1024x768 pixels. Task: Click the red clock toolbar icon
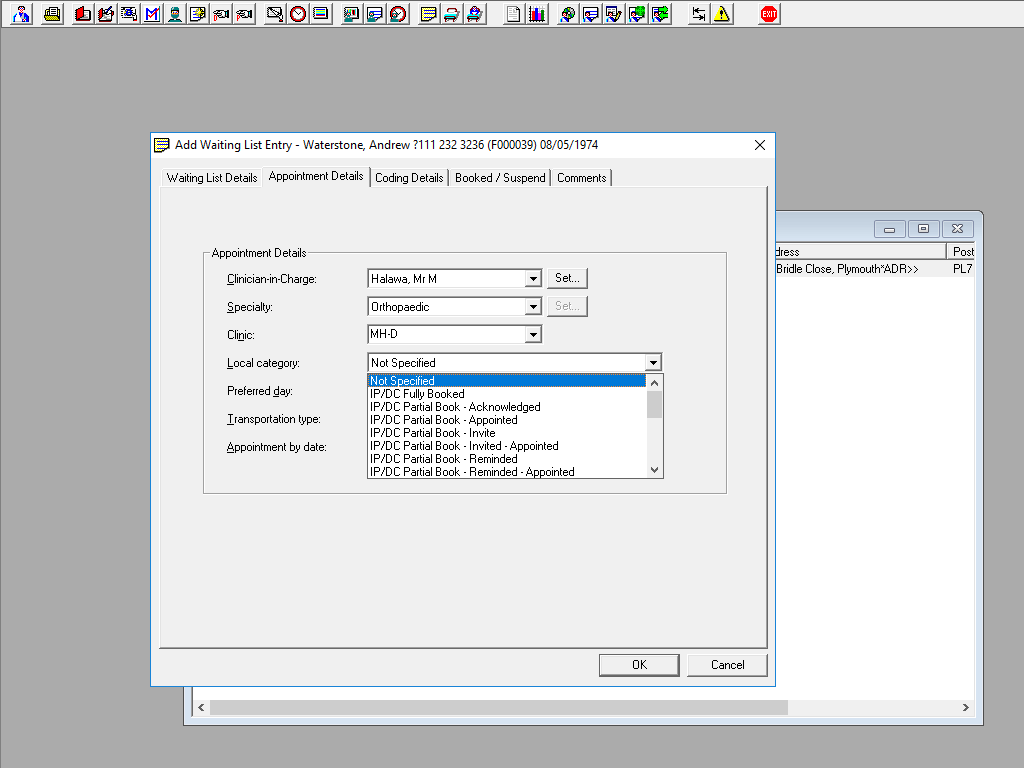298,14
